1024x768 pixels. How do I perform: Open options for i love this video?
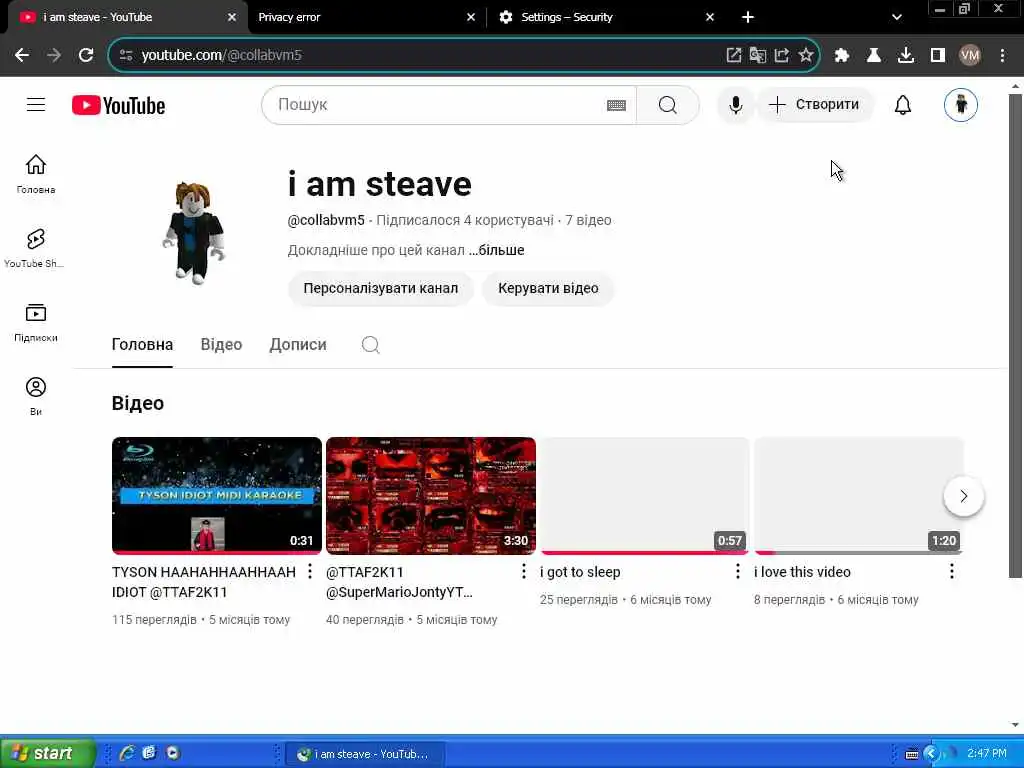pos(952,571)
